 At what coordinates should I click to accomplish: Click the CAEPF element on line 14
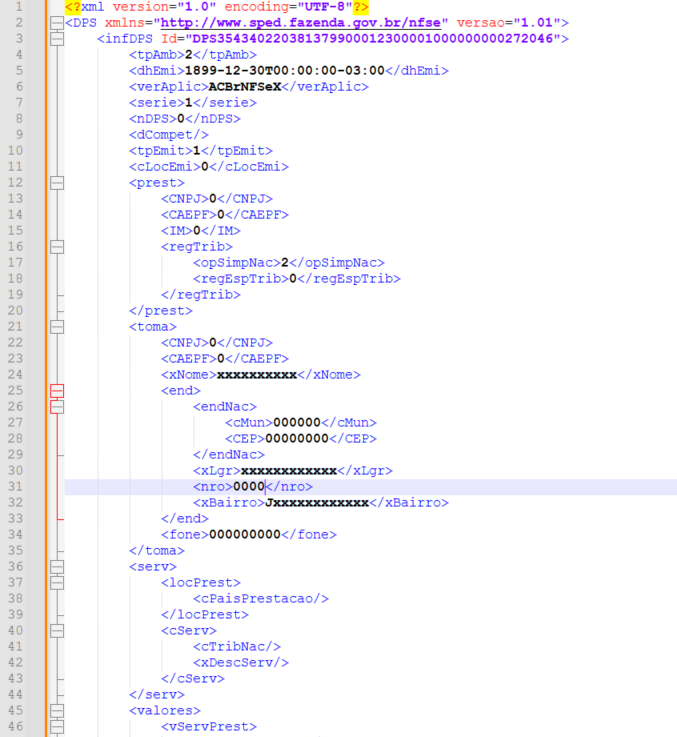coord(225,215)
